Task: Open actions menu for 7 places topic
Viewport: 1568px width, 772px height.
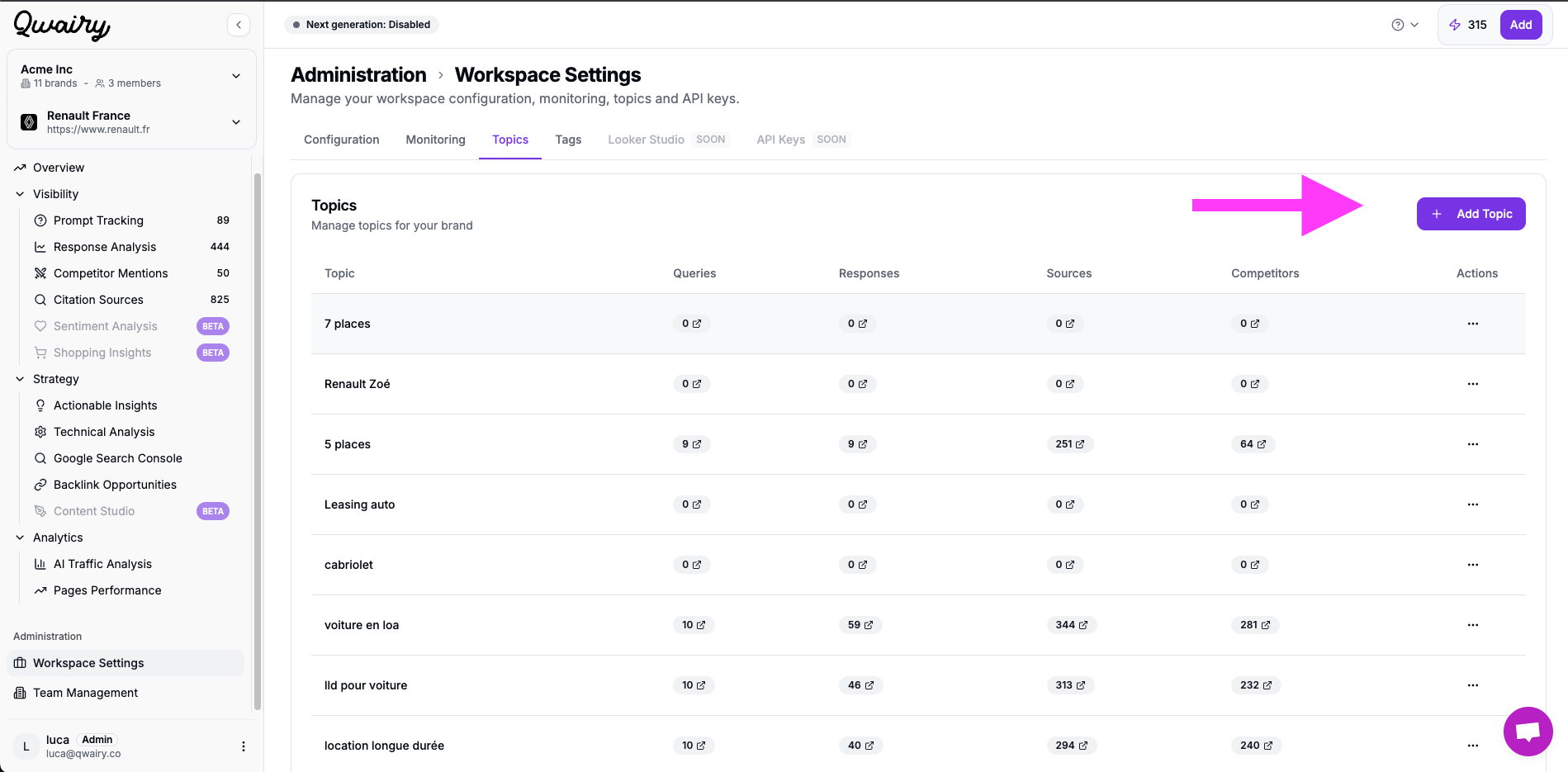Action: pyautogui.click(x=1472, y=324)
